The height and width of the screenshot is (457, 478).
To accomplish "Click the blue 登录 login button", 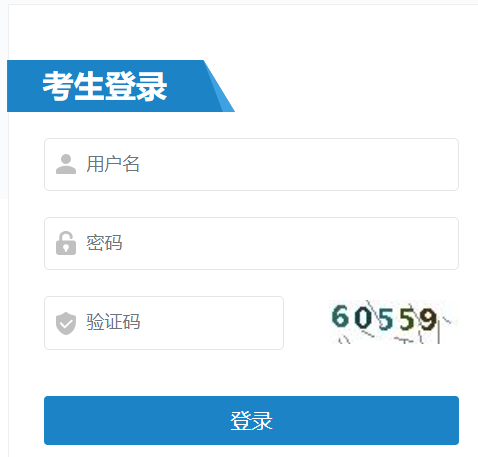I will [x=251, y=420].
